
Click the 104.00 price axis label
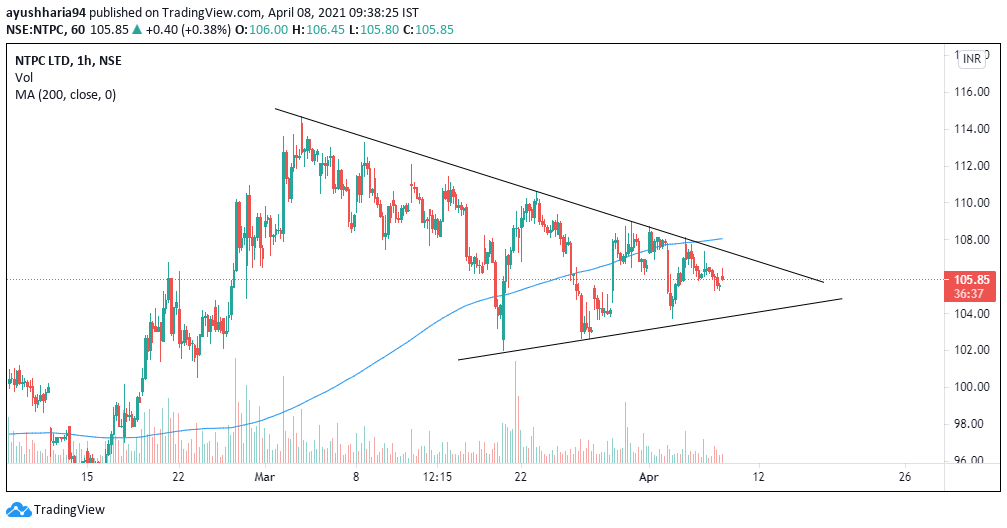pos(972,313)
